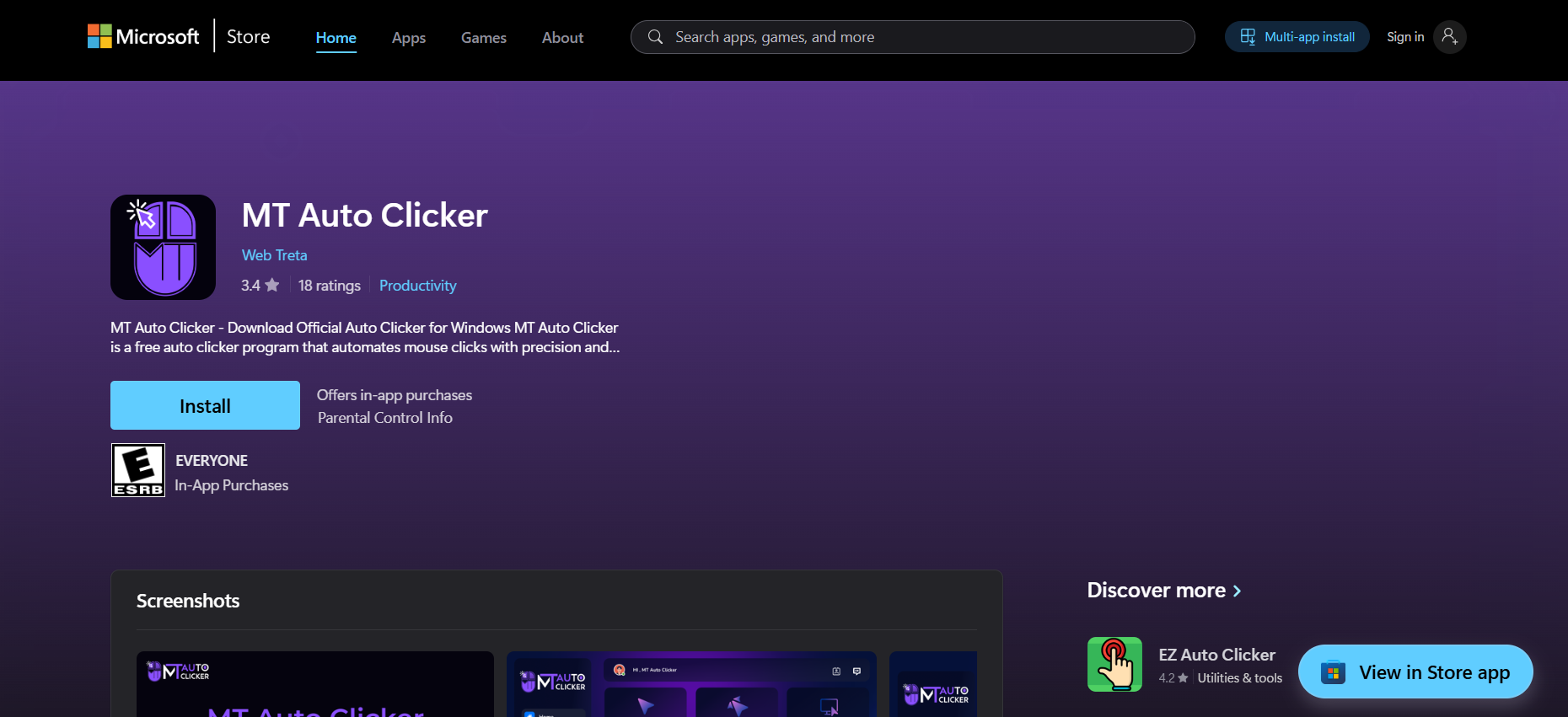
Task: Open the EZ Auto Clicker app icon
Action: [1114, 664]
